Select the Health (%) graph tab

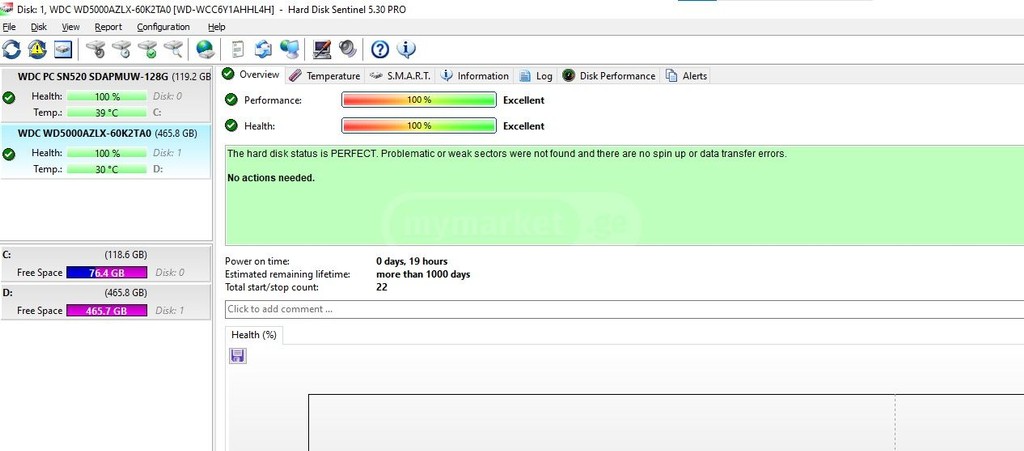pos(253,335)
